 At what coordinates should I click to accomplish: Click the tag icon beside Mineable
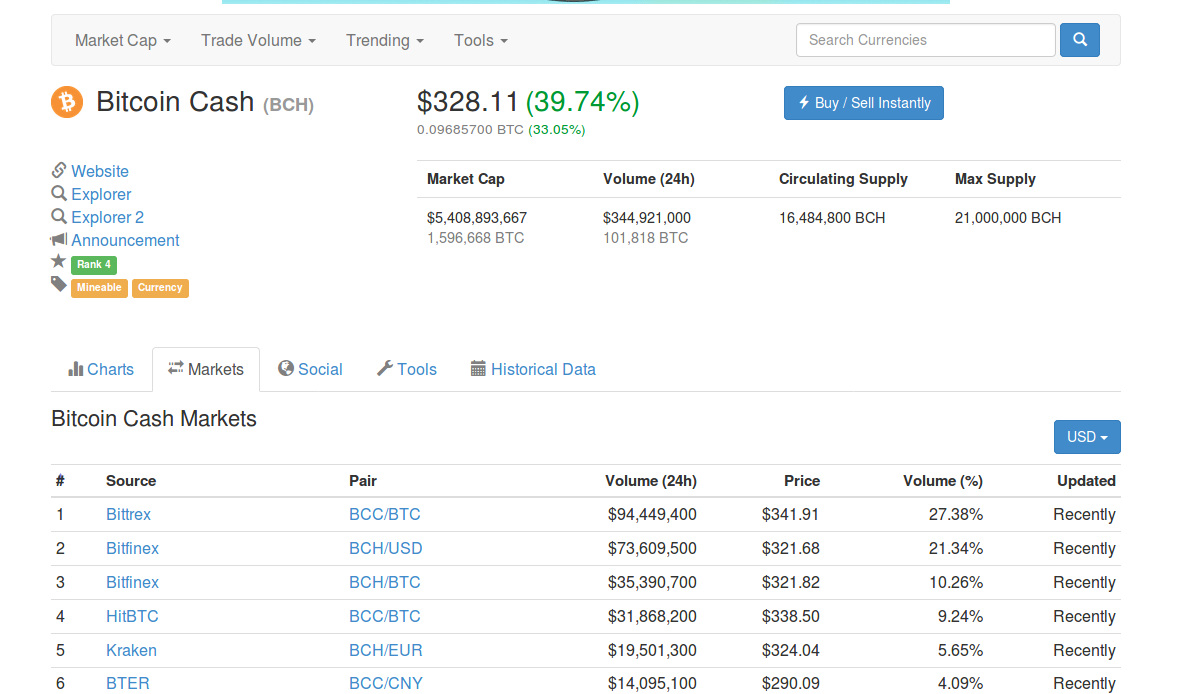(59, 284)
